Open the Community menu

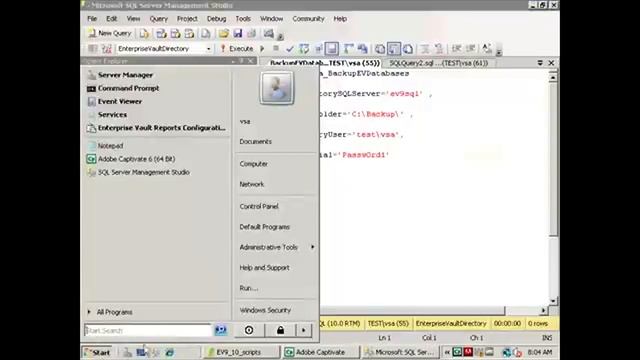[308, 19]
